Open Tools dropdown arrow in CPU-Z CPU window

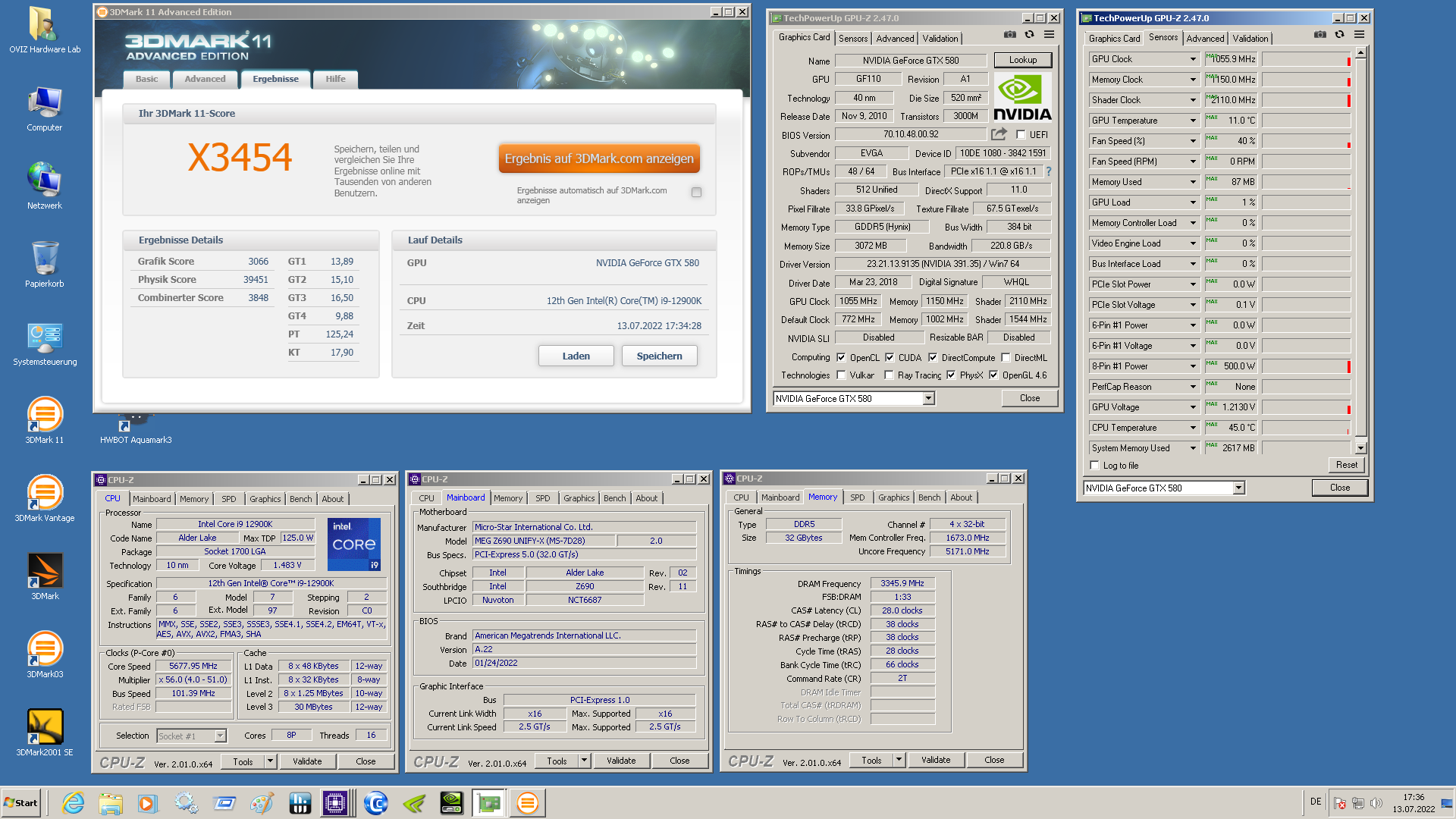click(270, 761)
